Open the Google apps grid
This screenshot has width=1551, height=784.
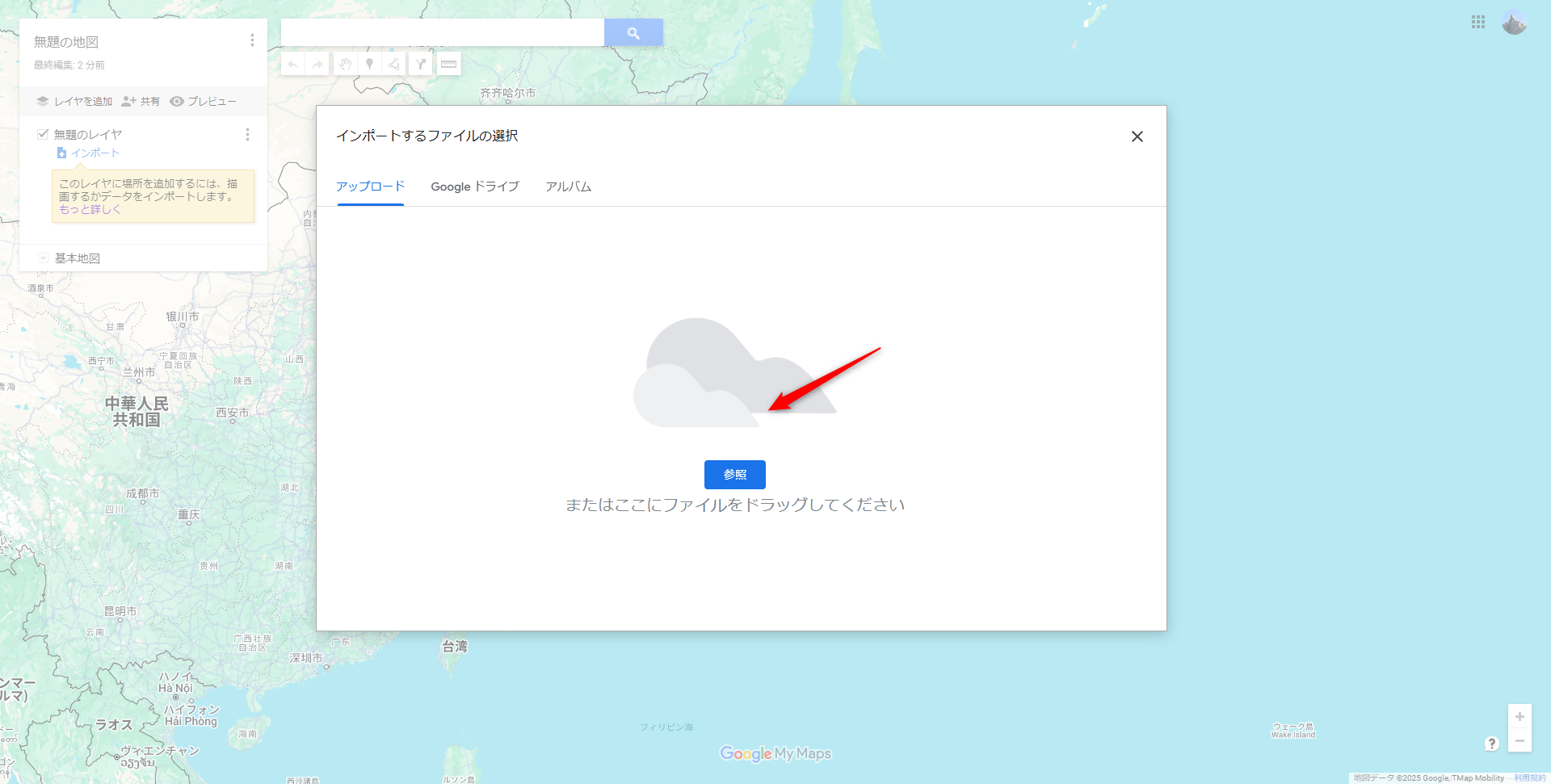click(x=1478, y=22)
